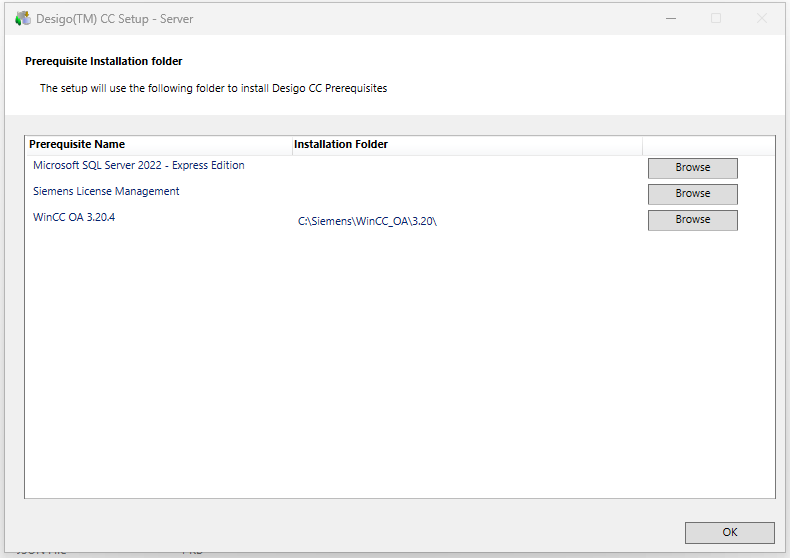The width and height of the screenshot is (790, 558).
Task: Select the Siemens License Management entry
Action: click(x=106, y=192)
